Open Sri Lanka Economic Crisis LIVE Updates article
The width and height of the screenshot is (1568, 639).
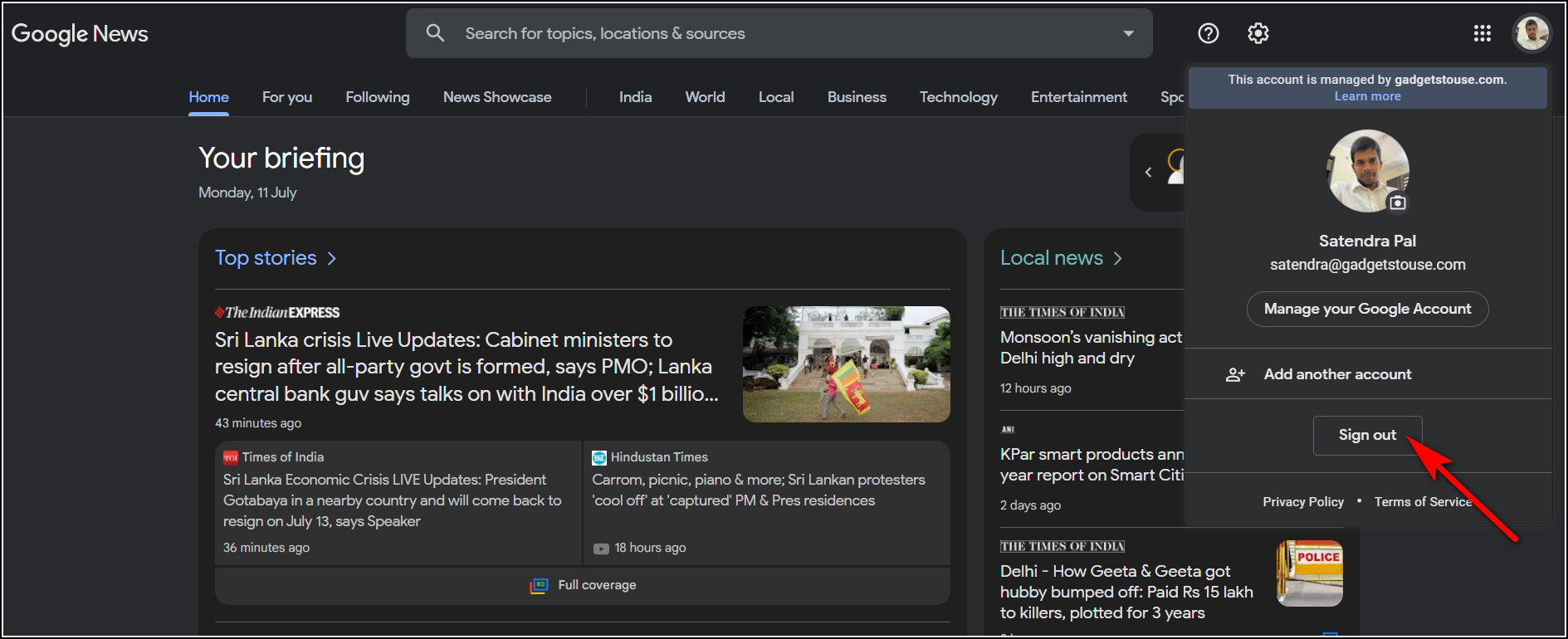(392, 500)
